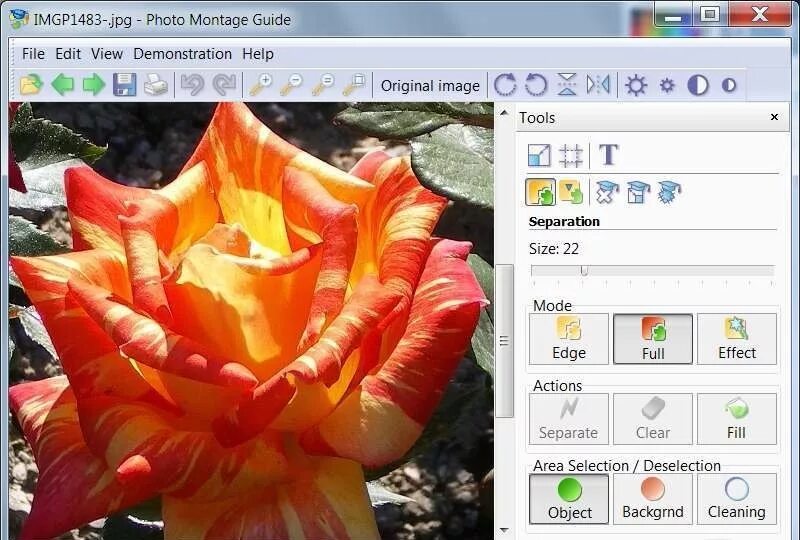
Task: Click the vertical scrollbar thumb
Action: point(504,340)
